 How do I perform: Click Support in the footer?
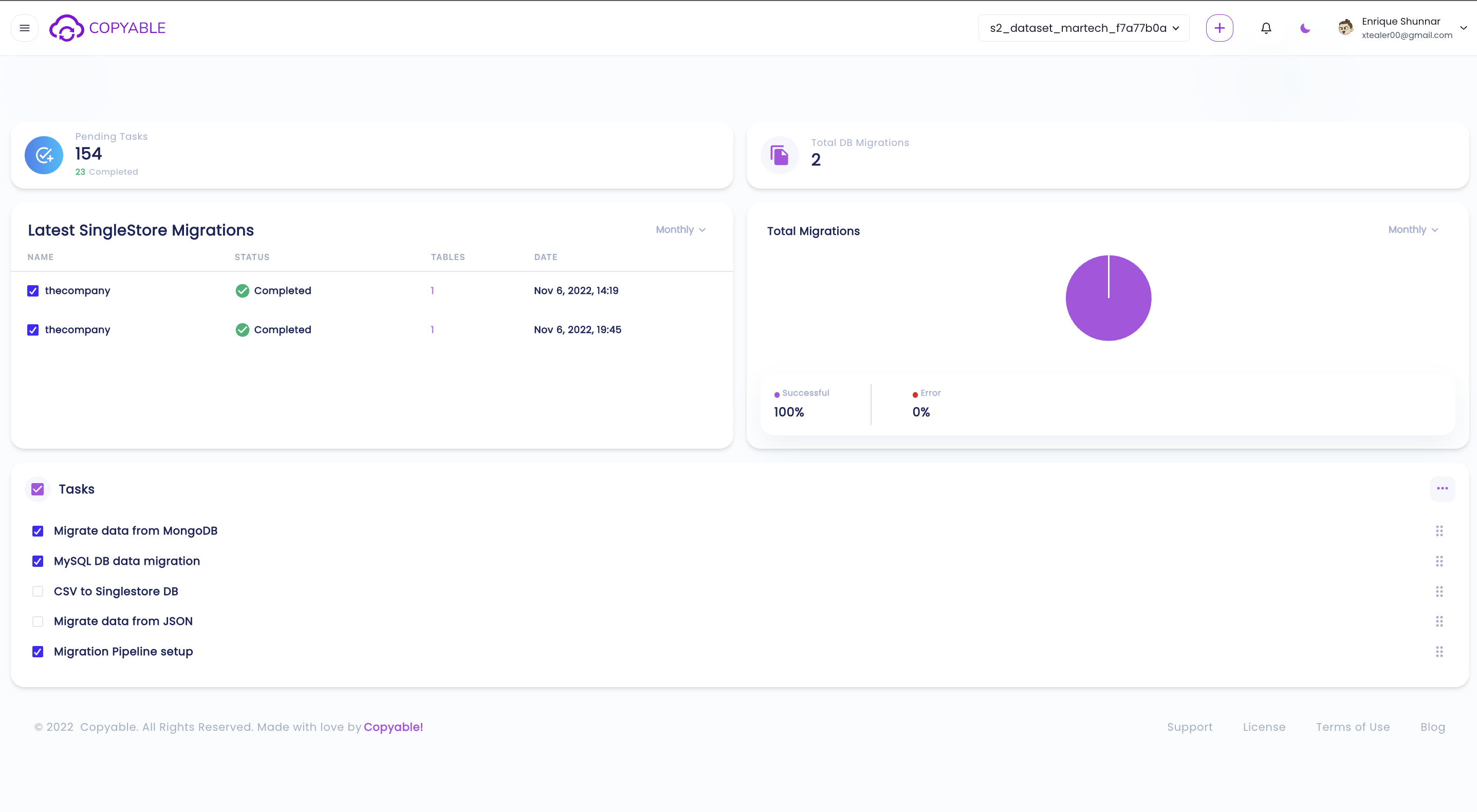coord(1190,727)
